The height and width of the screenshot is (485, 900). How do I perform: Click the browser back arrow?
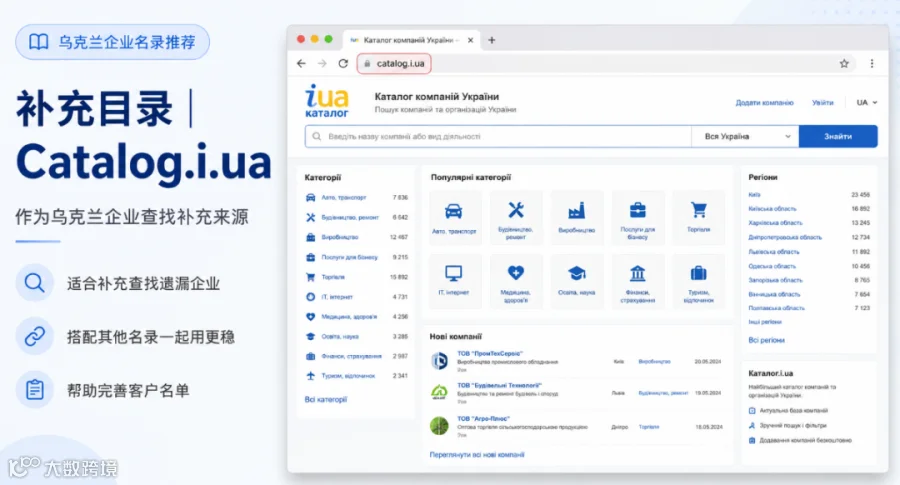(x=301, y=64)
